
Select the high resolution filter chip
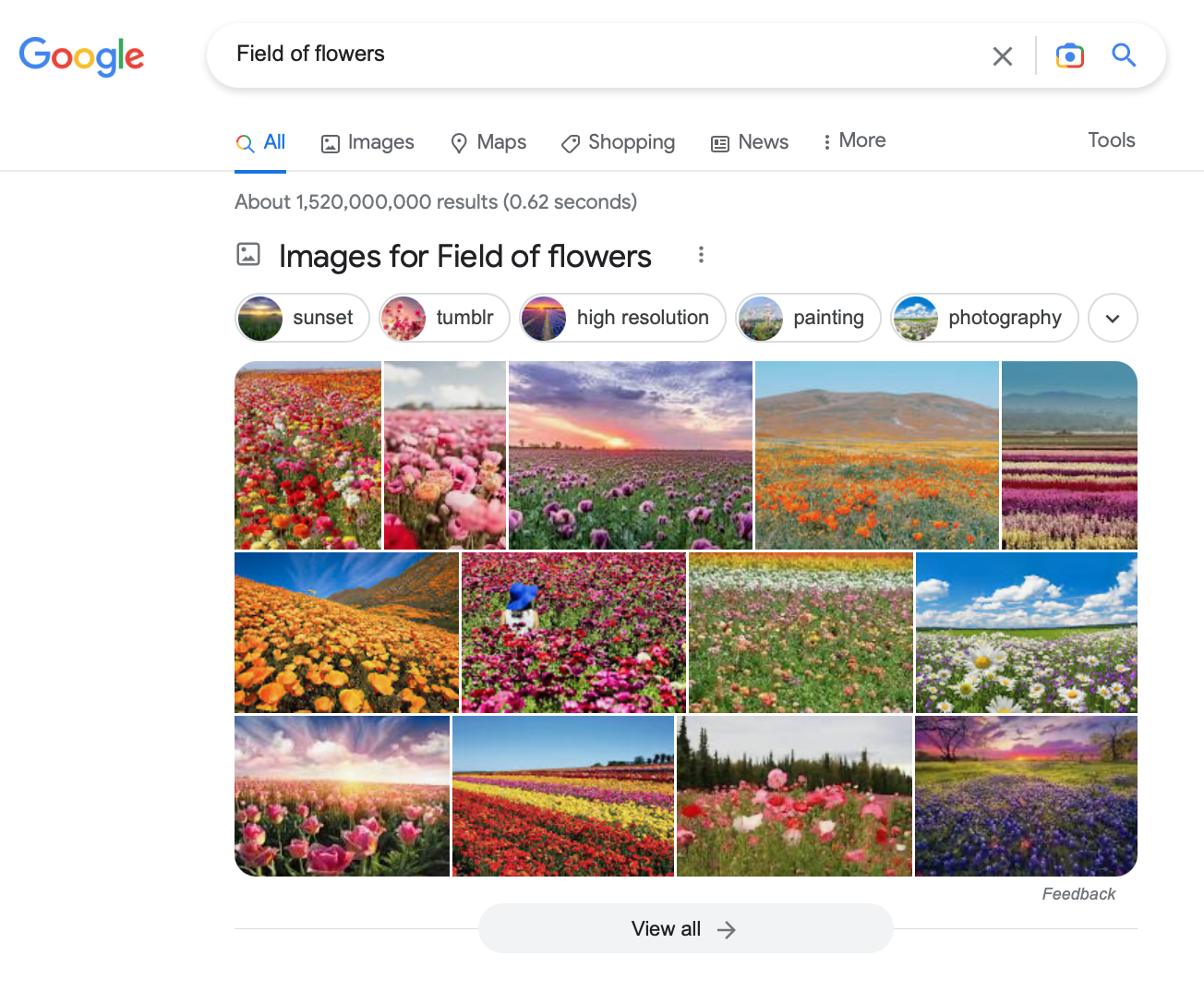(623, 318)
